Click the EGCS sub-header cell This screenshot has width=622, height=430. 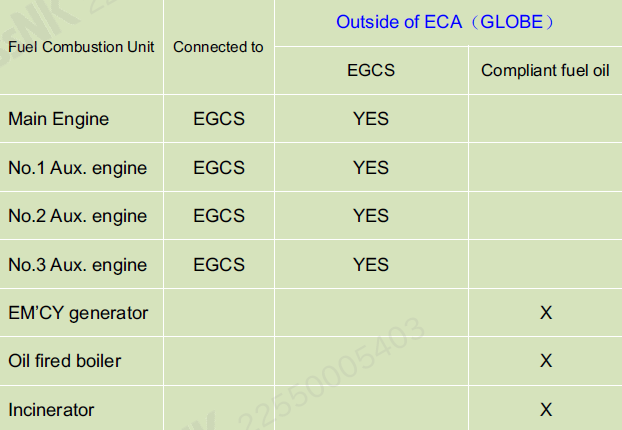pos(371,70)
